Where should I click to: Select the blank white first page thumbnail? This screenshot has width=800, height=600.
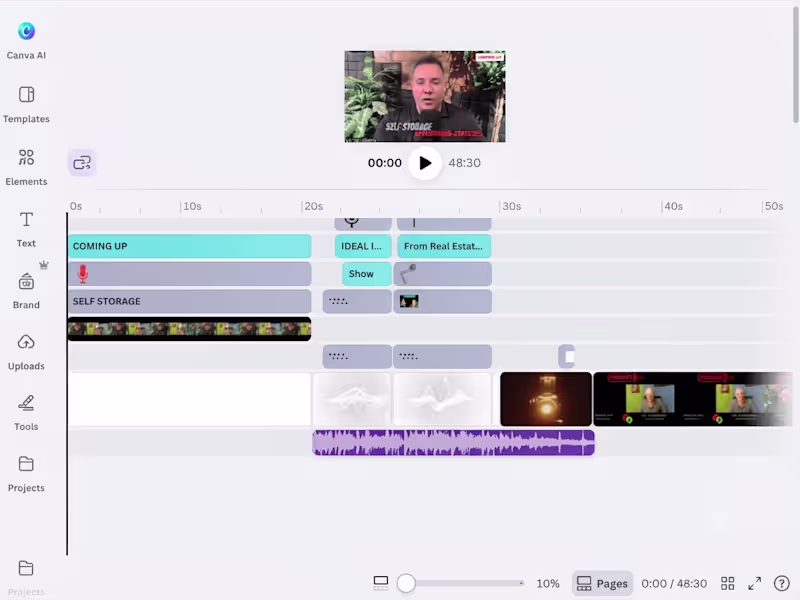click(189, 399)
